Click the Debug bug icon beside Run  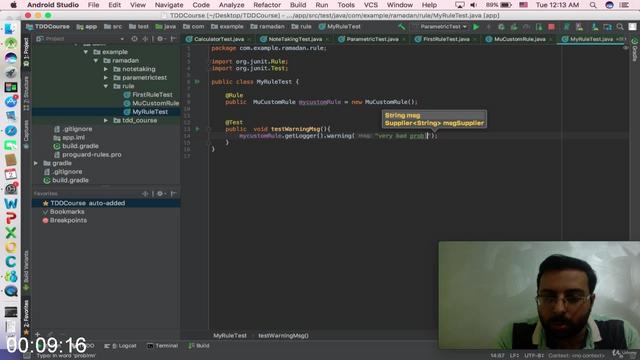point(501,27)
